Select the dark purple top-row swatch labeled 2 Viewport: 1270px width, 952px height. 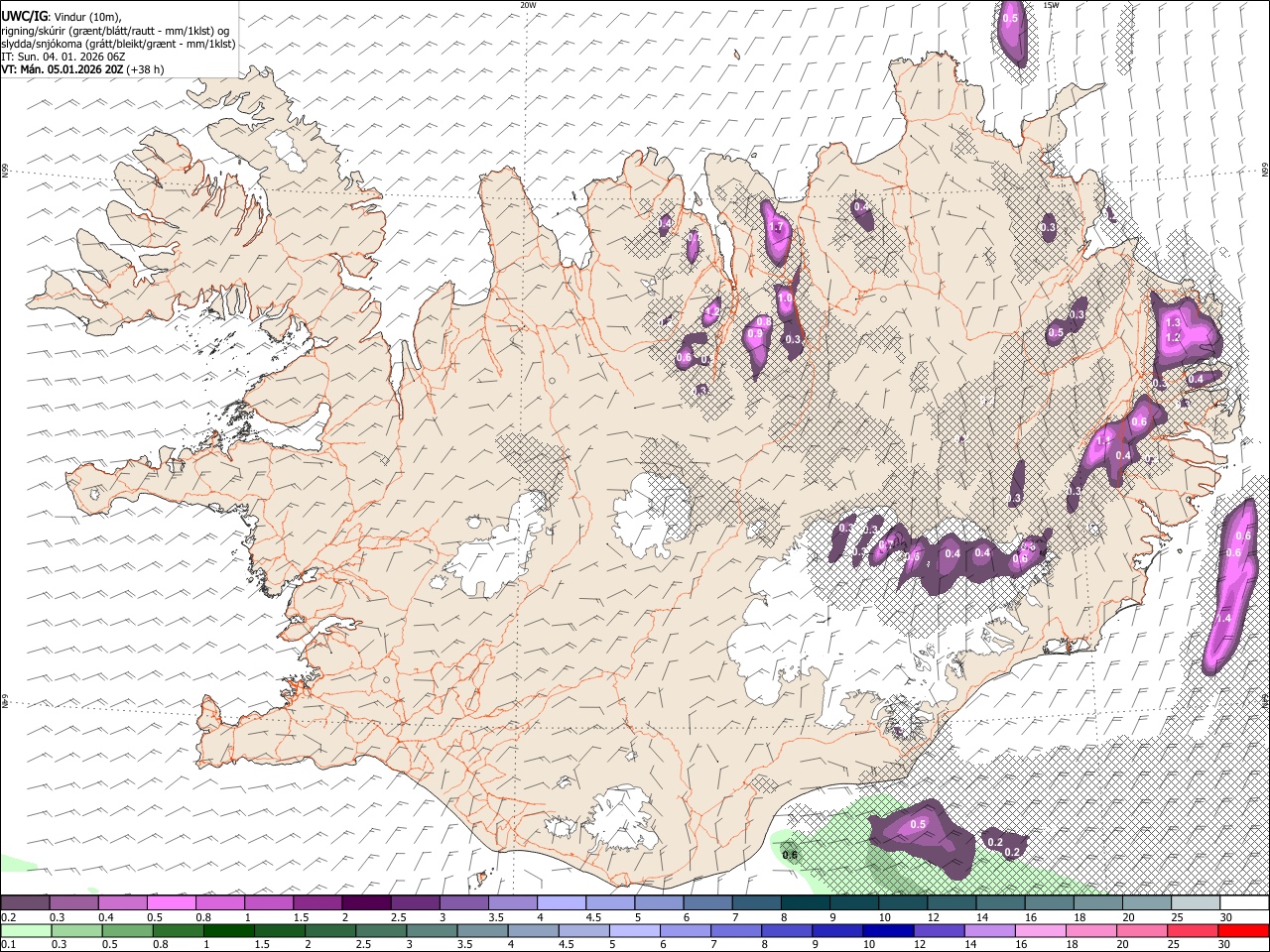pyautogui.click(x=366, y=903)
